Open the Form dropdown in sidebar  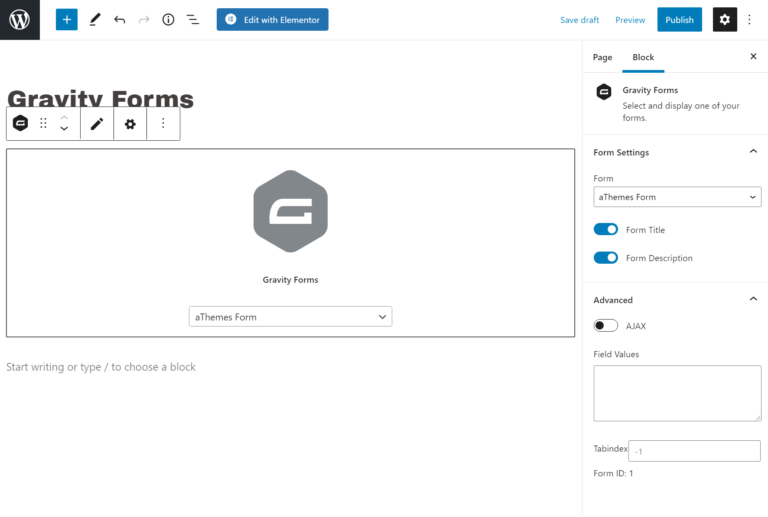pos(677,197)
